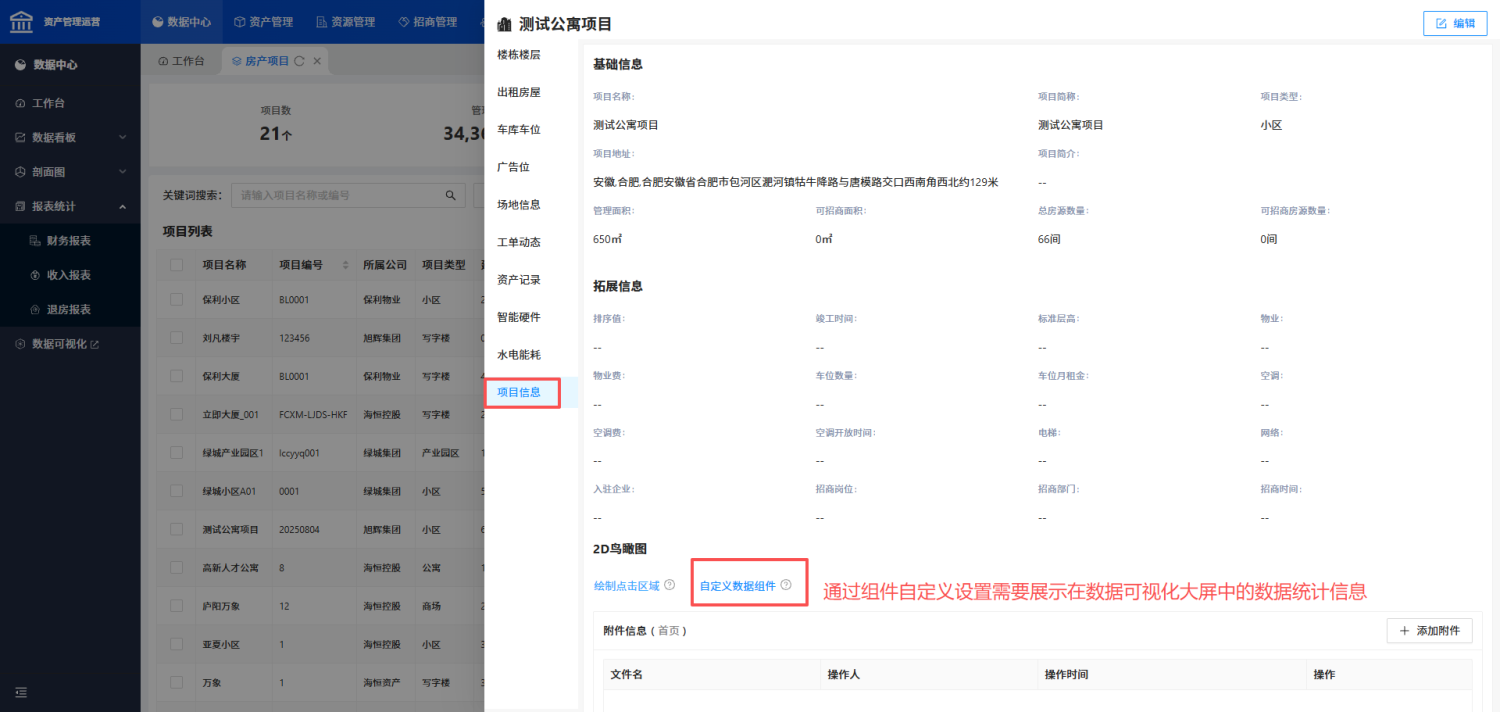Viewport: 1500px width, 712px height.
Task: Click the lccyyq001 project number cell
Action: click(299, 453)
